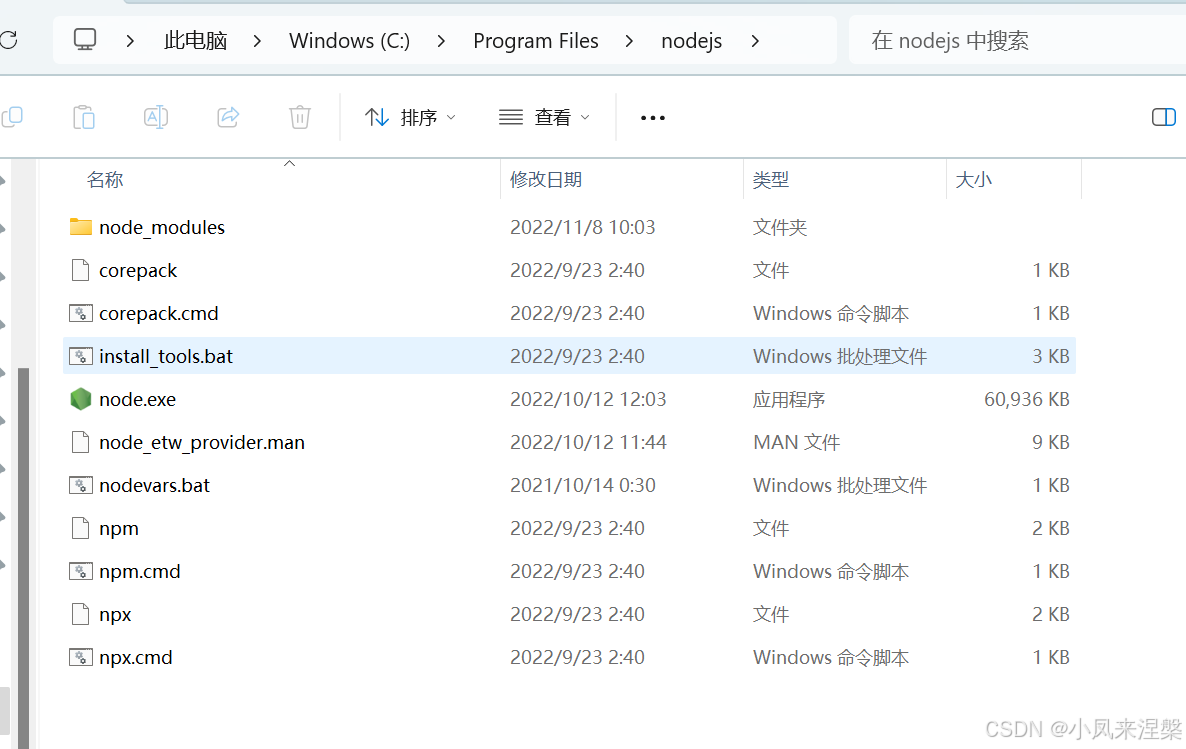Select the corepack.cmd file name
Image resolution: width=1186 pixels, height=749 pixels.
point(159,313)
